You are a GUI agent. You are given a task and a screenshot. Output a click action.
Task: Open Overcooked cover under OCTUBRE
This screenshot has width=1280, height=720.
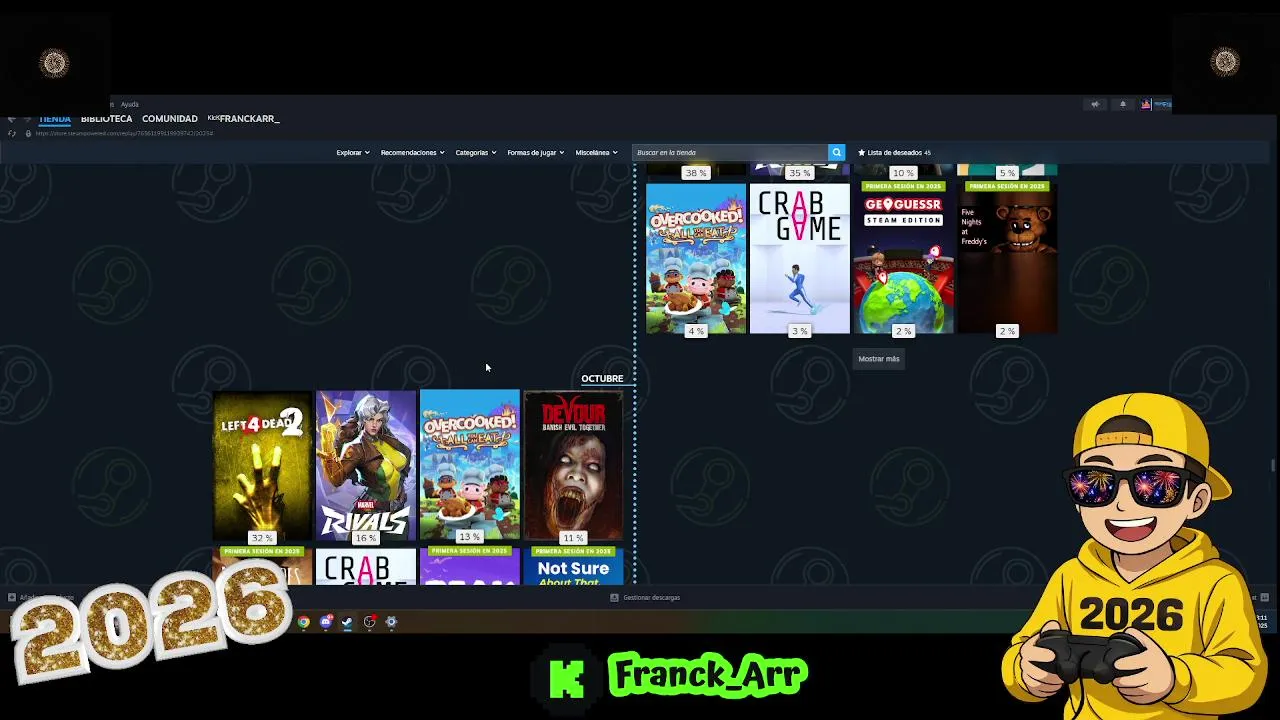(x=470, y=465)
